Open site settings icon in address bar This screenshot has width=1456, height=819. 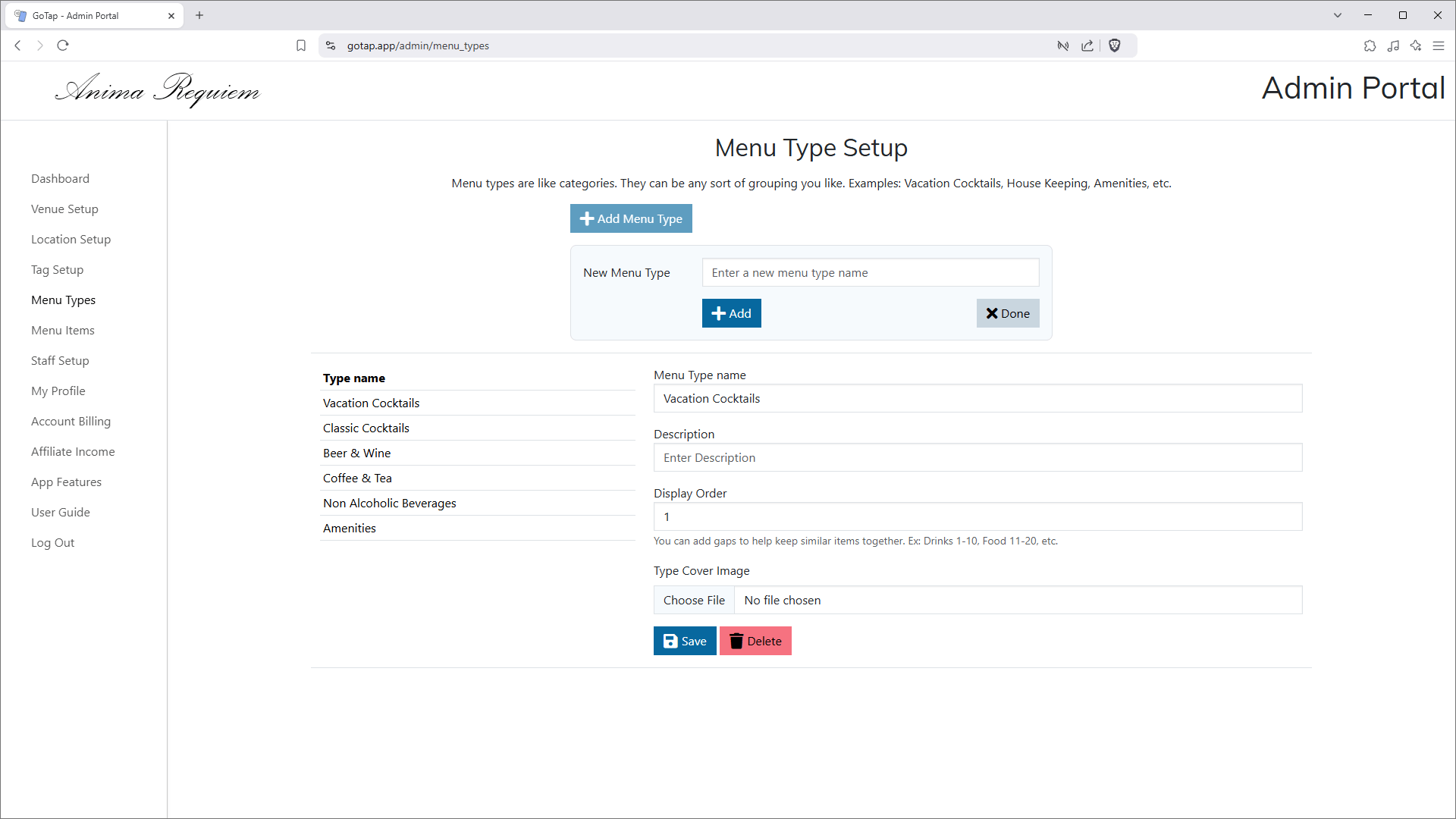tap(331, 45)
